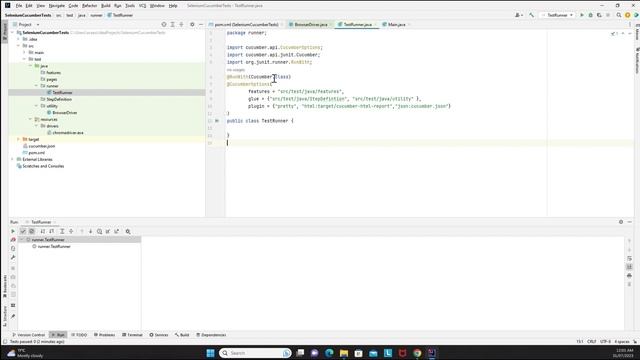
Task: Collapse the utility package
Action: pos(36,106)
